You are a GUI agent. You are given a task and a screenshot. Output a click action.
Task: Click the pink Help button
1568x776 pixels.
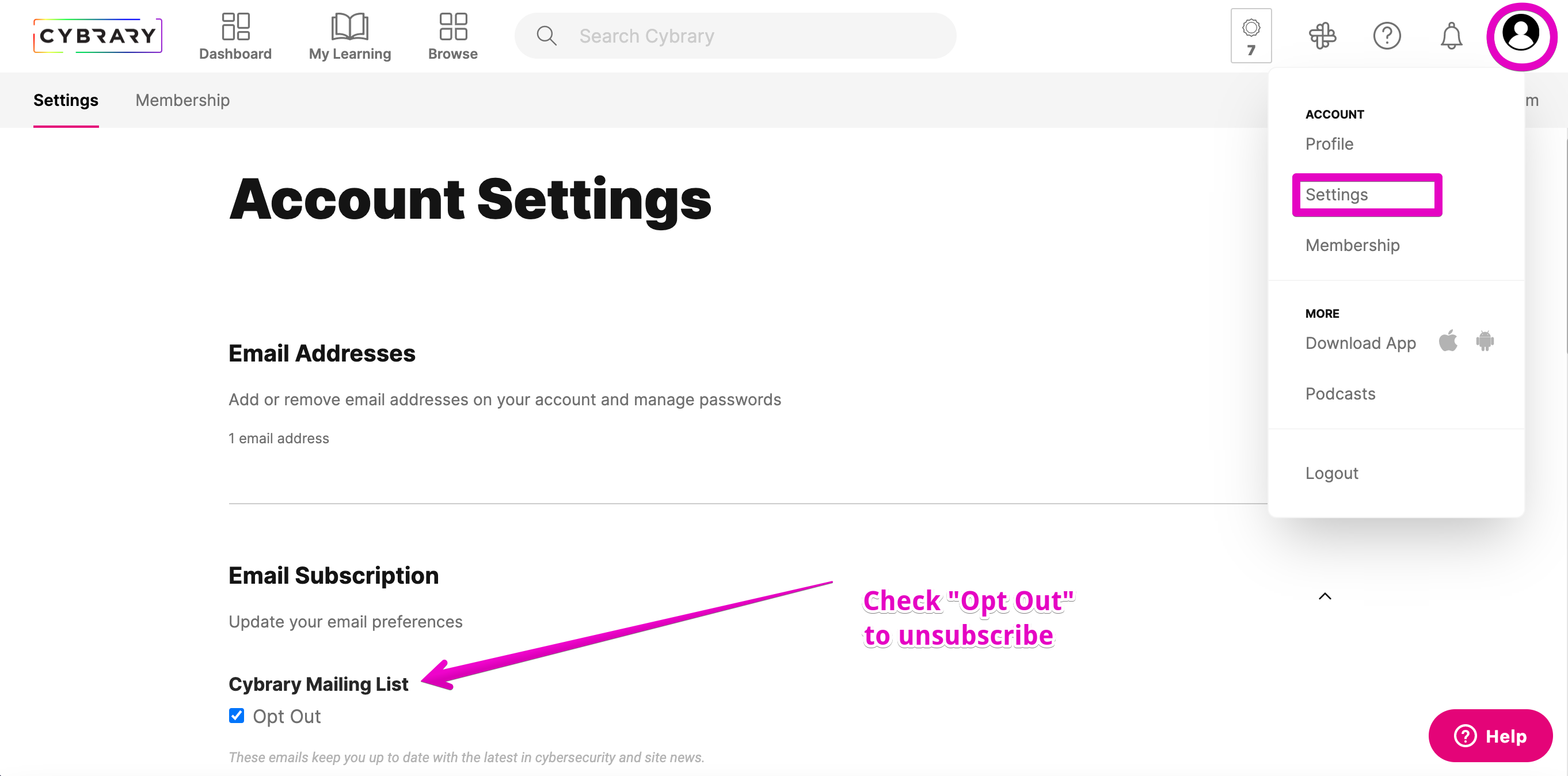(x=1490, y=736)
